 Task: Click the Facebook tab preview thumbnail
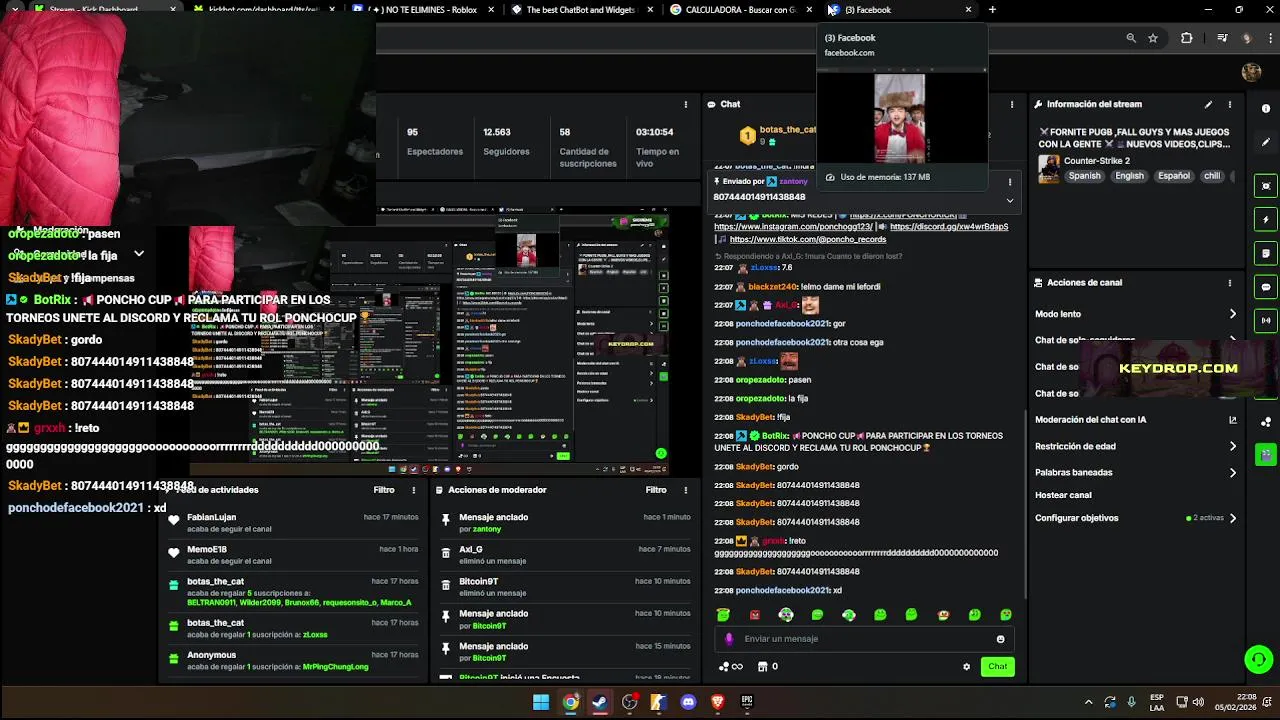click(901, 118)
